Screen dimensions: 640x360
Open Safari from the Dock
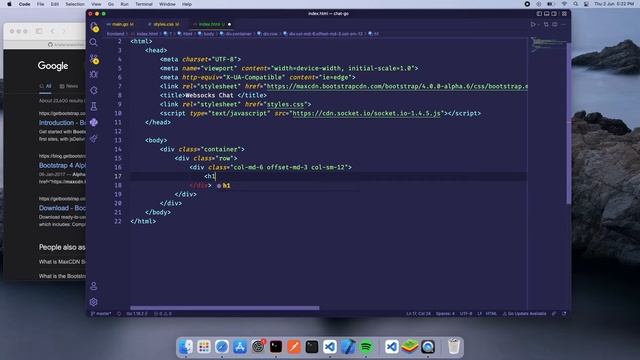[x=222, y=347]
